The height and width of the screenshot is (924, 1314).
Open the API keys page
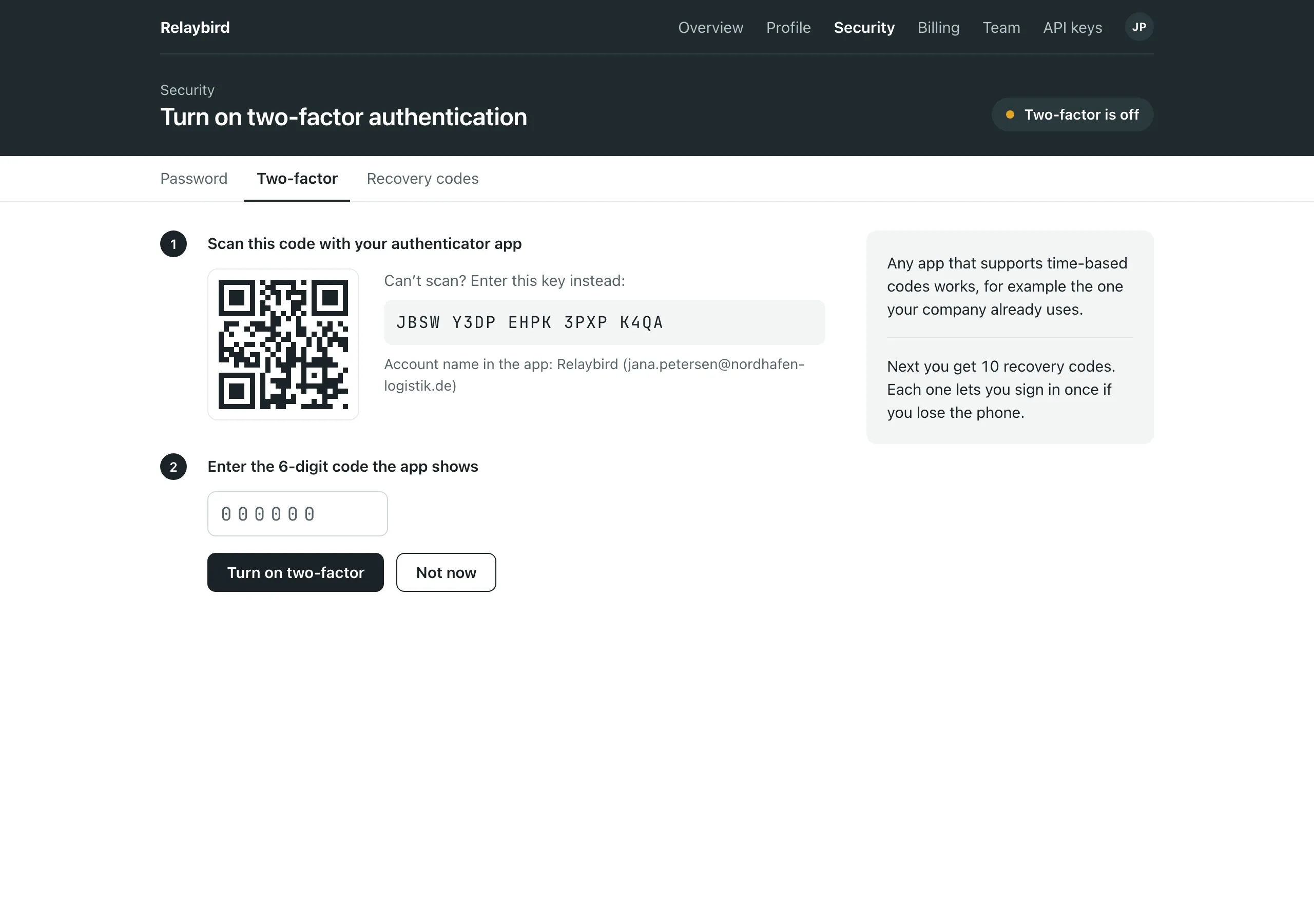point(1072,28)
